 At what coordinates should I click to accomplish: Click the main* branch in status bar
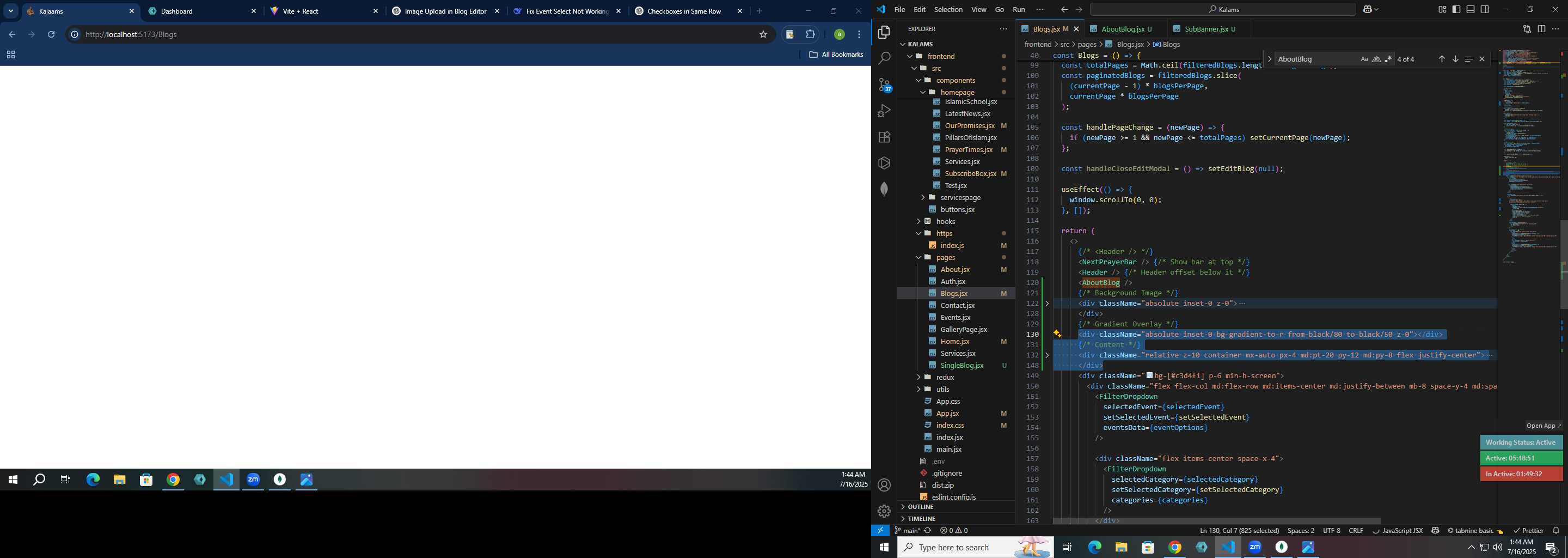907,531
